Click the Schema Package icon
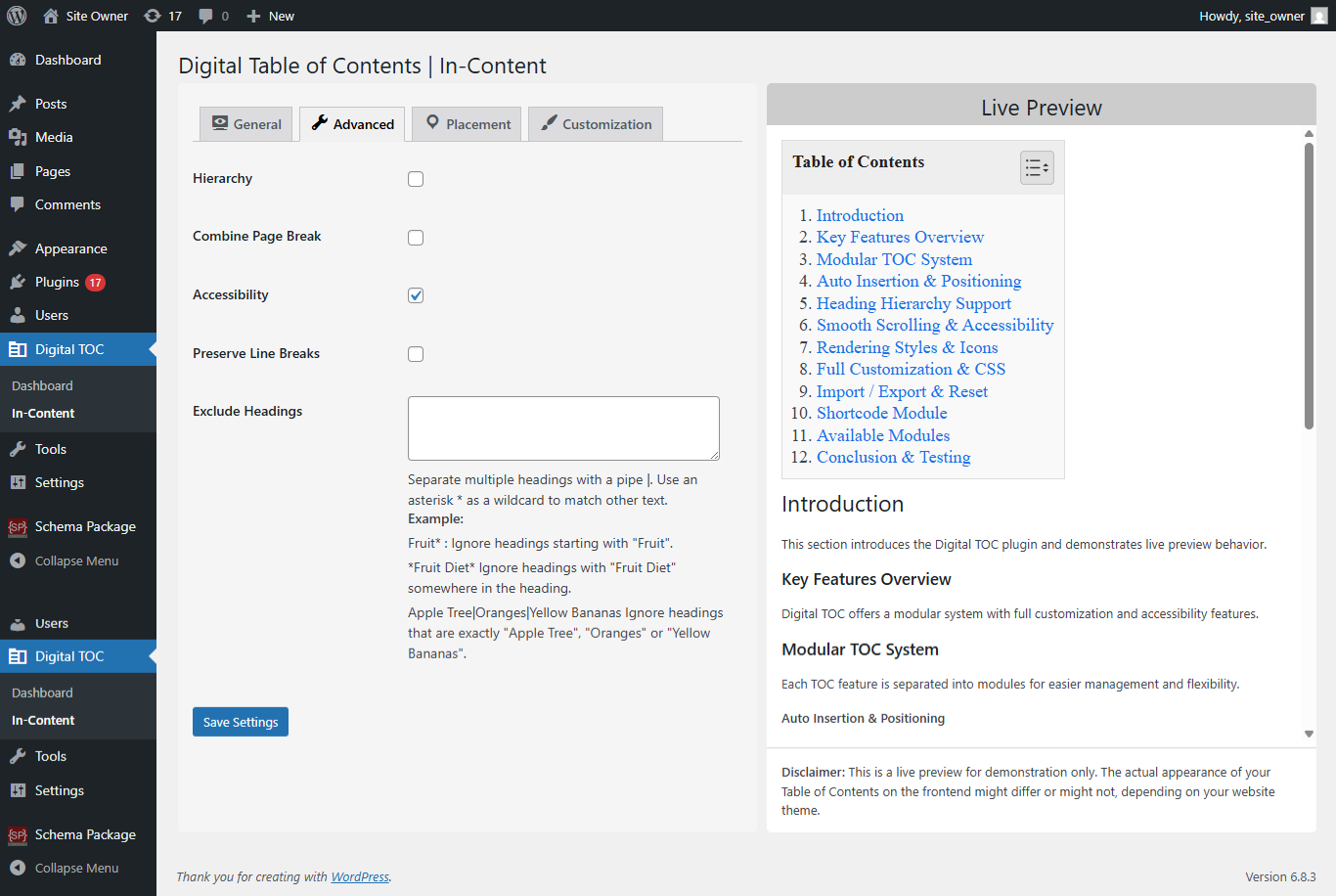 (x=18, y=526)
